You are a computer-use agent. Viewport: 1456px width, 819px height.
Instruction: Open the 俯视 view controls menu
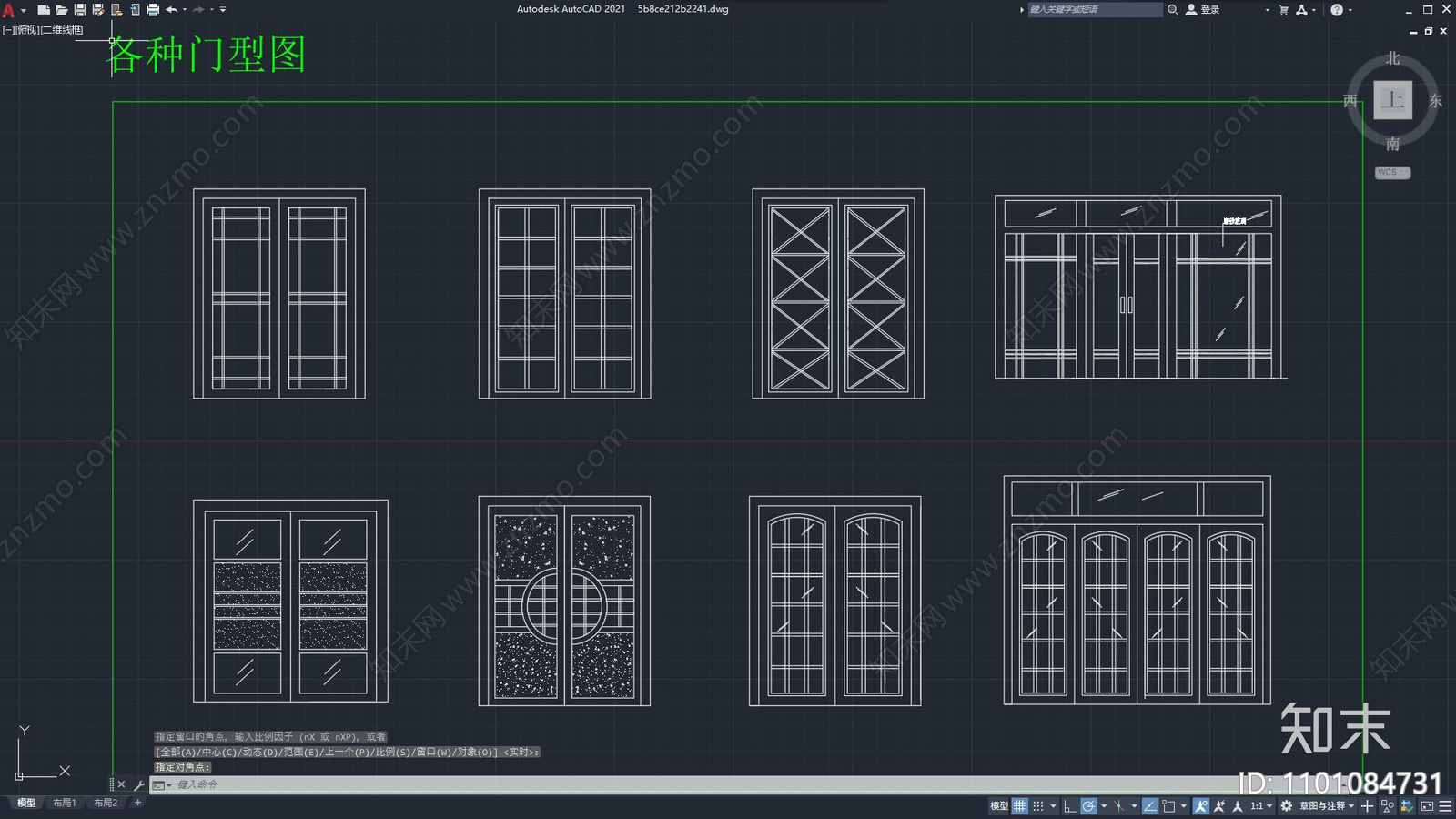(27, 30)
